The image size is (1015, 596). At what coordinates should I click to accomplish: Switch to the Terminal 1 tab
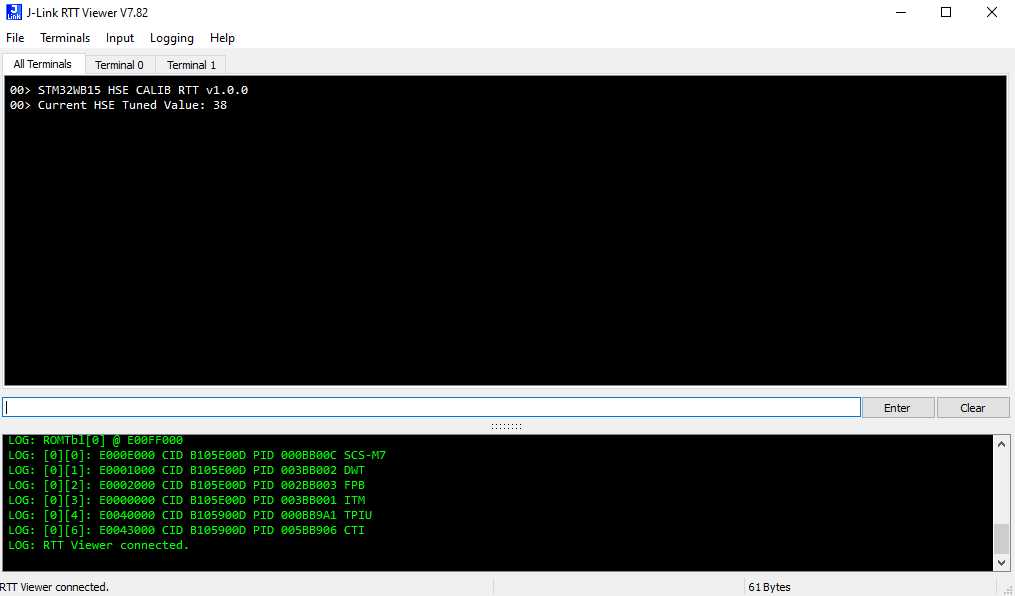pyautogui.click(x=191, y=65)
